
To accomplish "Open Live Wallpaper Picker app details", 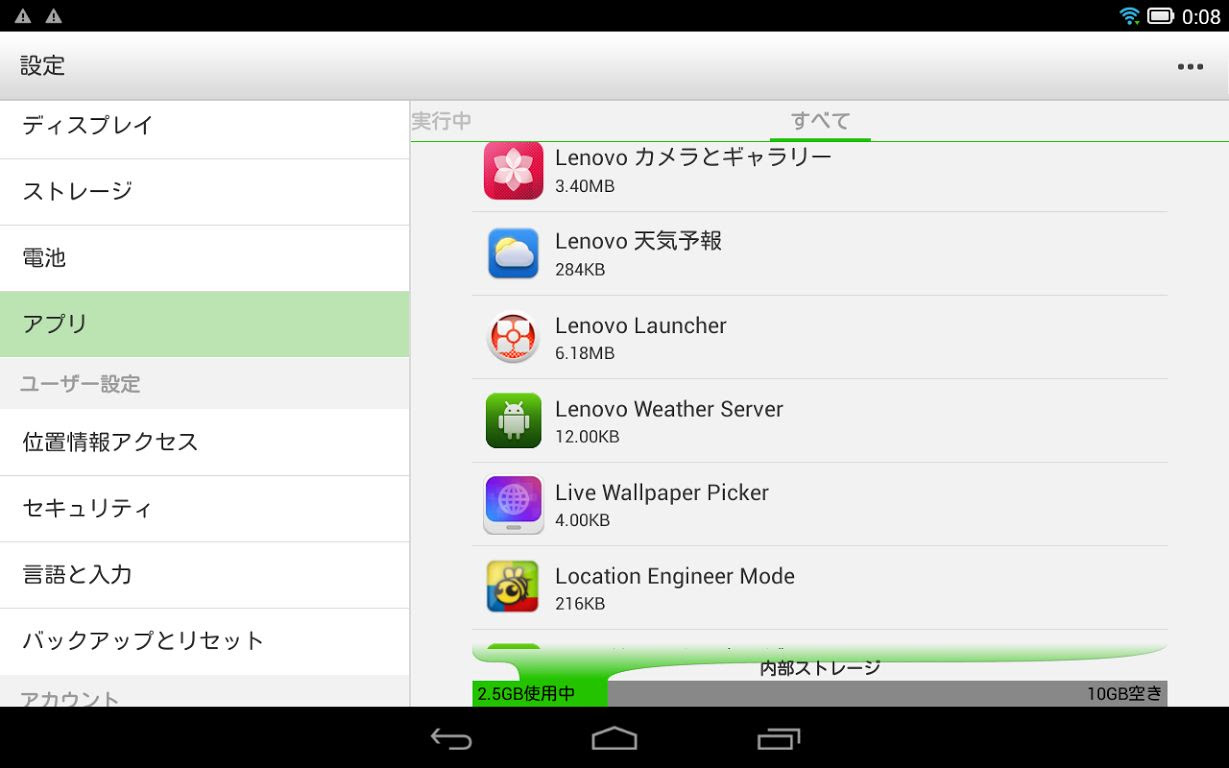I will point(820,505).
